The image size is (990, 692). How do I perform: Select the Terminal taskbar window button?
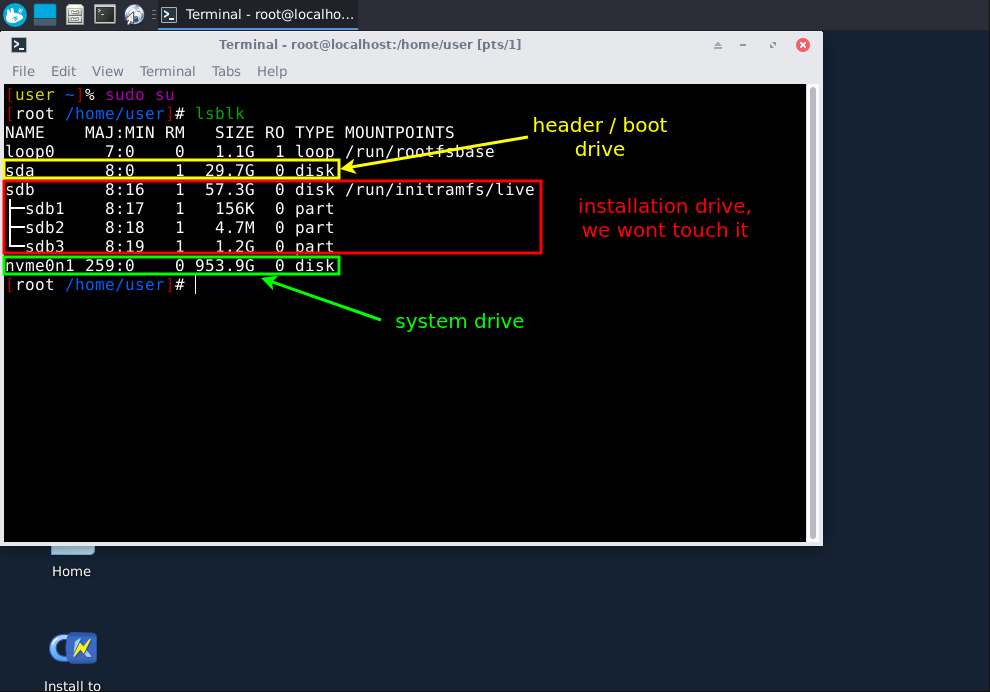click(x=257, y=14)
